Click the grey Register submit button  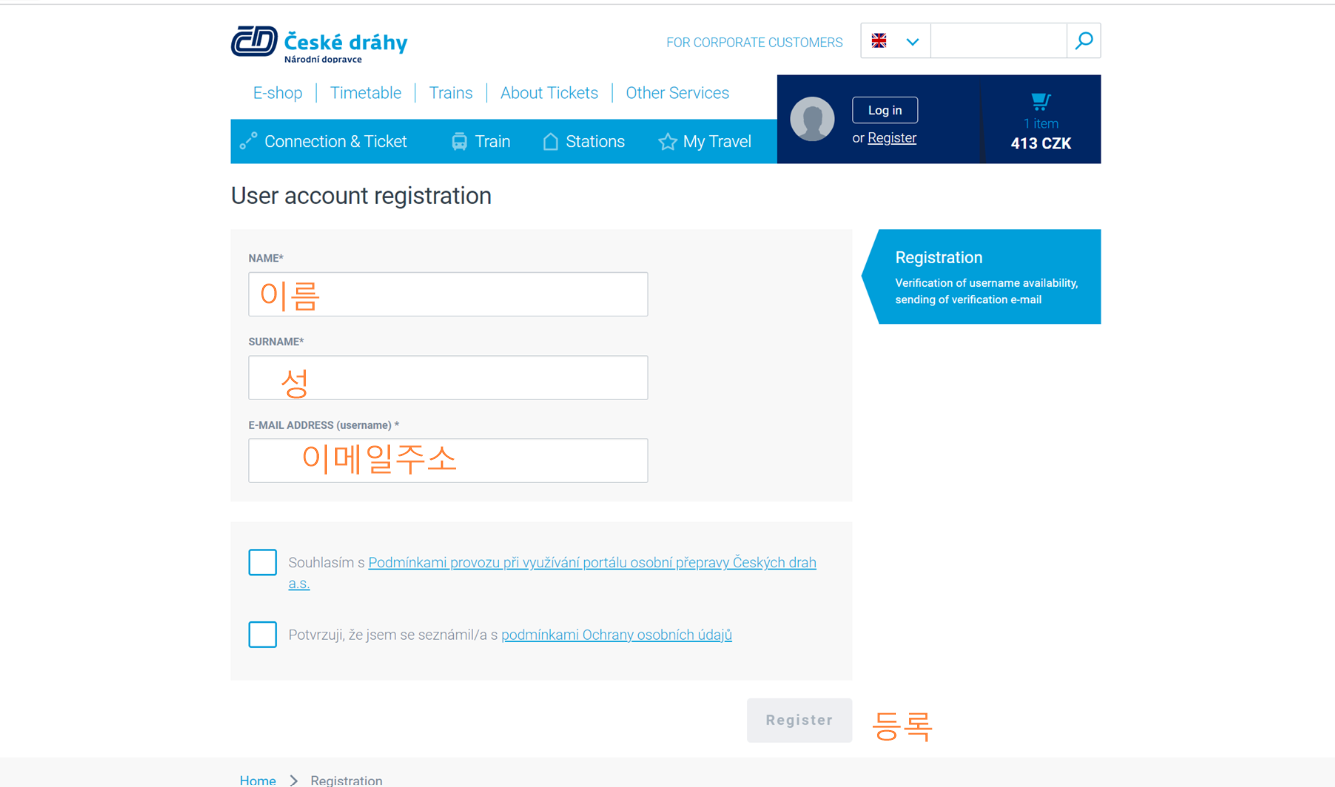[799, 720]
